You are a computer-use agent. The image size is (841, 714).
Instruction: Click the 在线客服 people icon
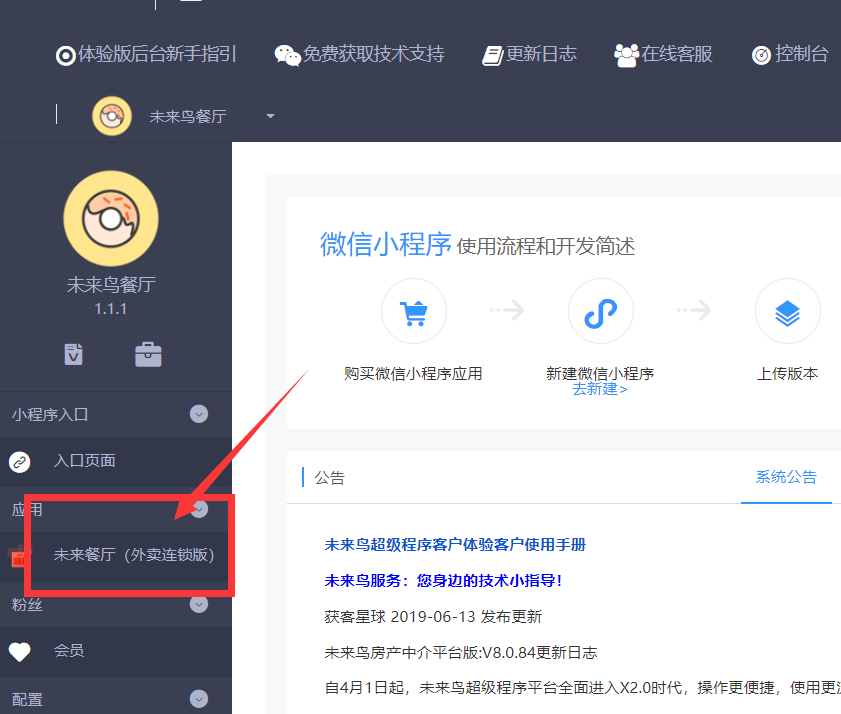click(x=626, y=55)
